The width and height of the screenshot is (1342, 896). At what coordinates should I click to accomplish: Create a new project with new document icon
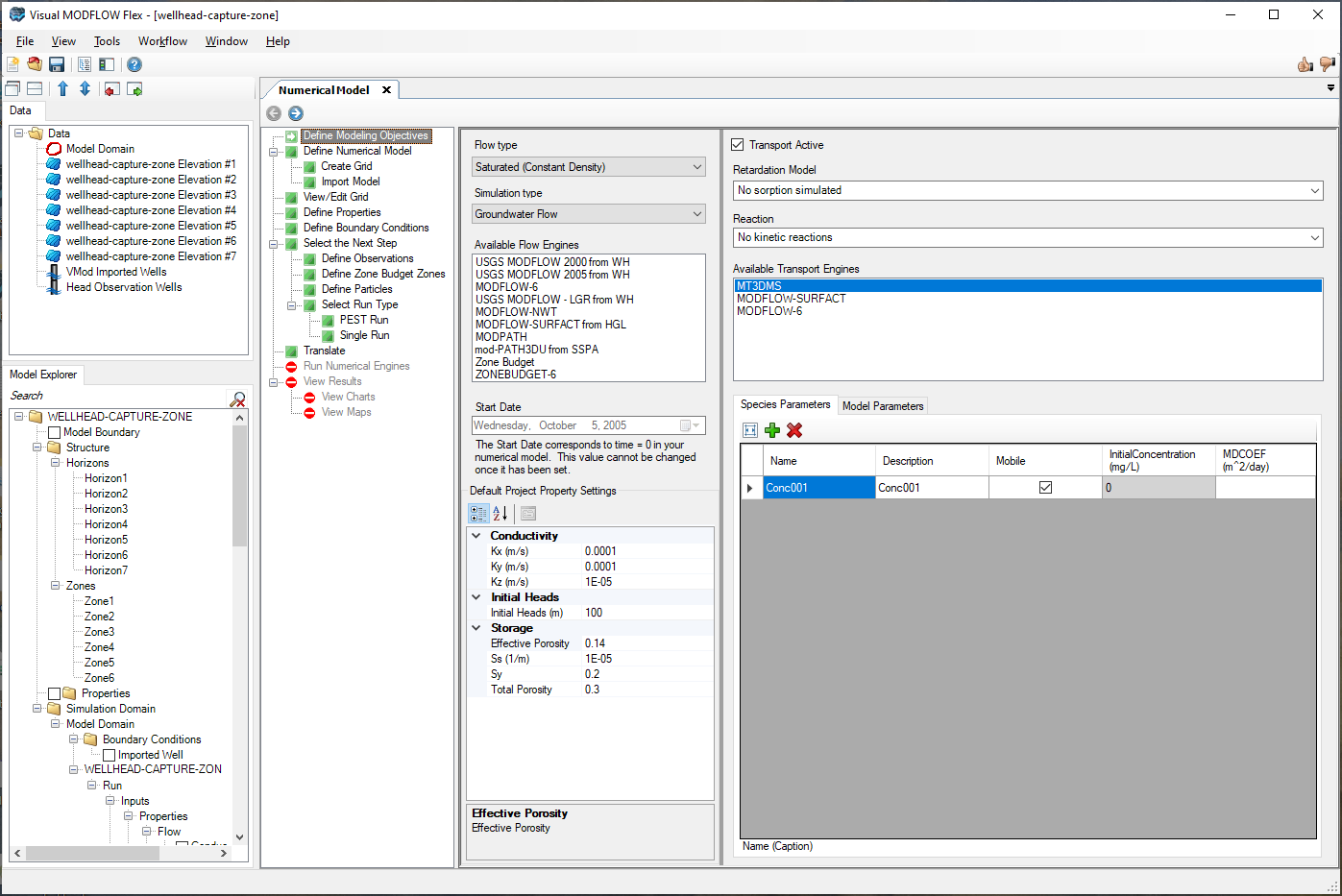12,63
